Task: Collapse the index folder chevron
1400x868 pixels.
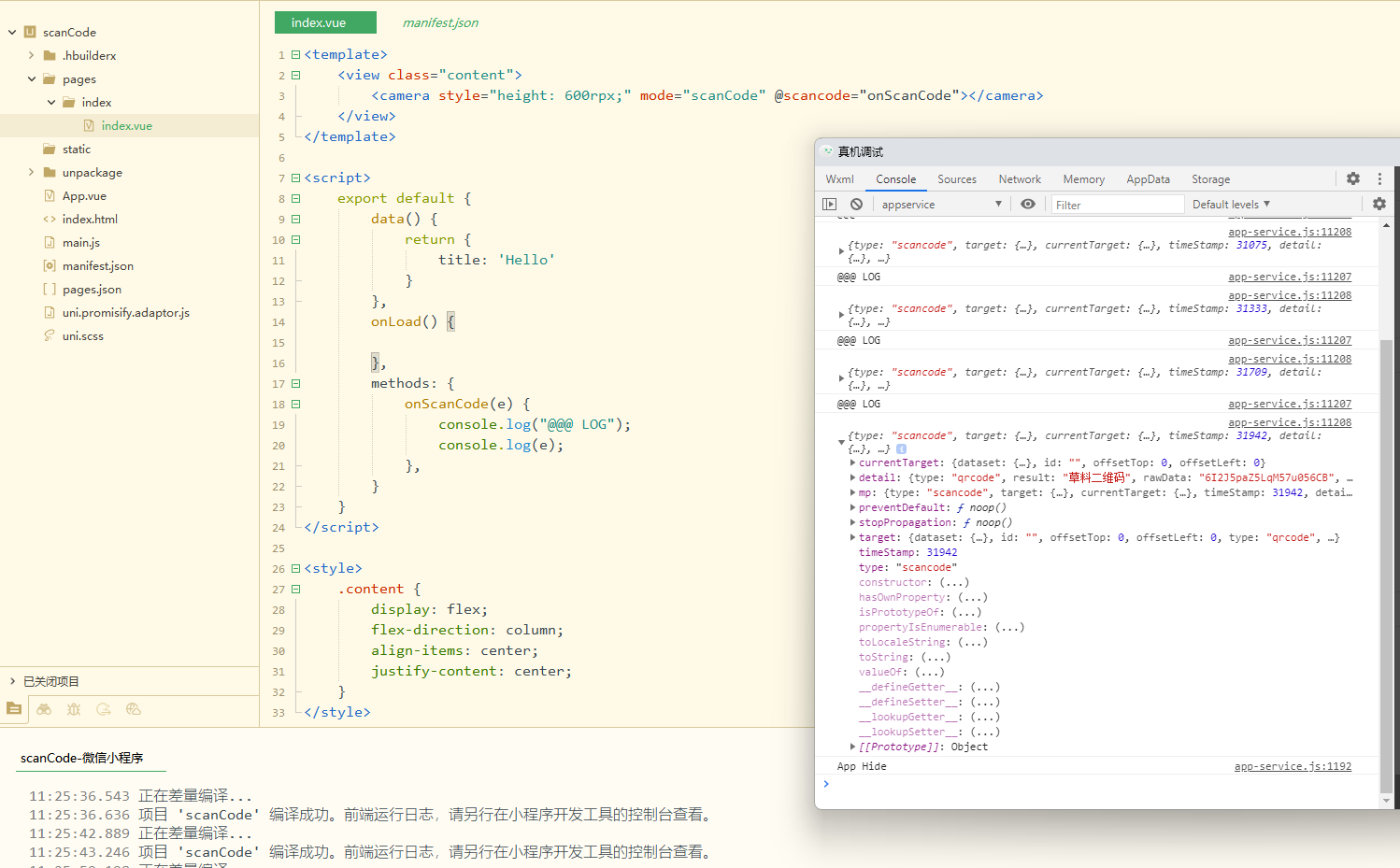Action: pyautogui.click(x=51, y=102)
